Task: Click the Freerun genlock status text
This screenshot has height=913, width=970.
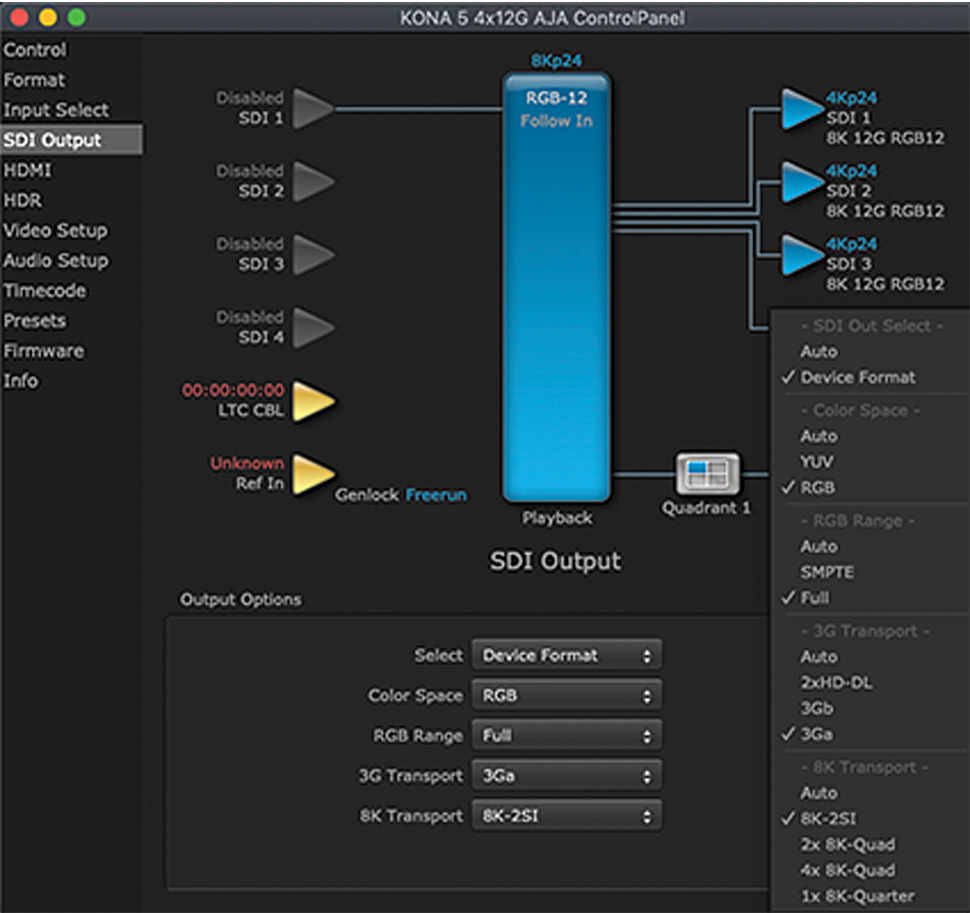Action: tap(436, 495)
